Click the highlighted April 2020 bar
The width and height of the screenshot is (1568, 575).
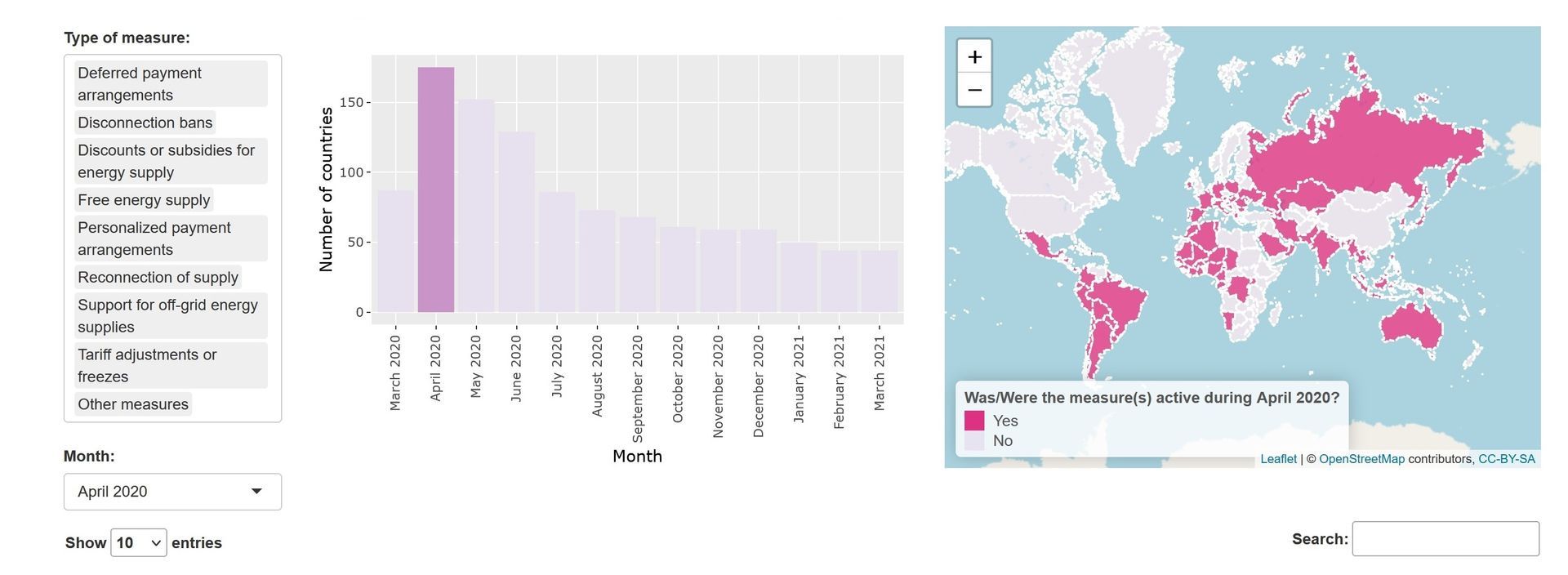pos(436,189)
